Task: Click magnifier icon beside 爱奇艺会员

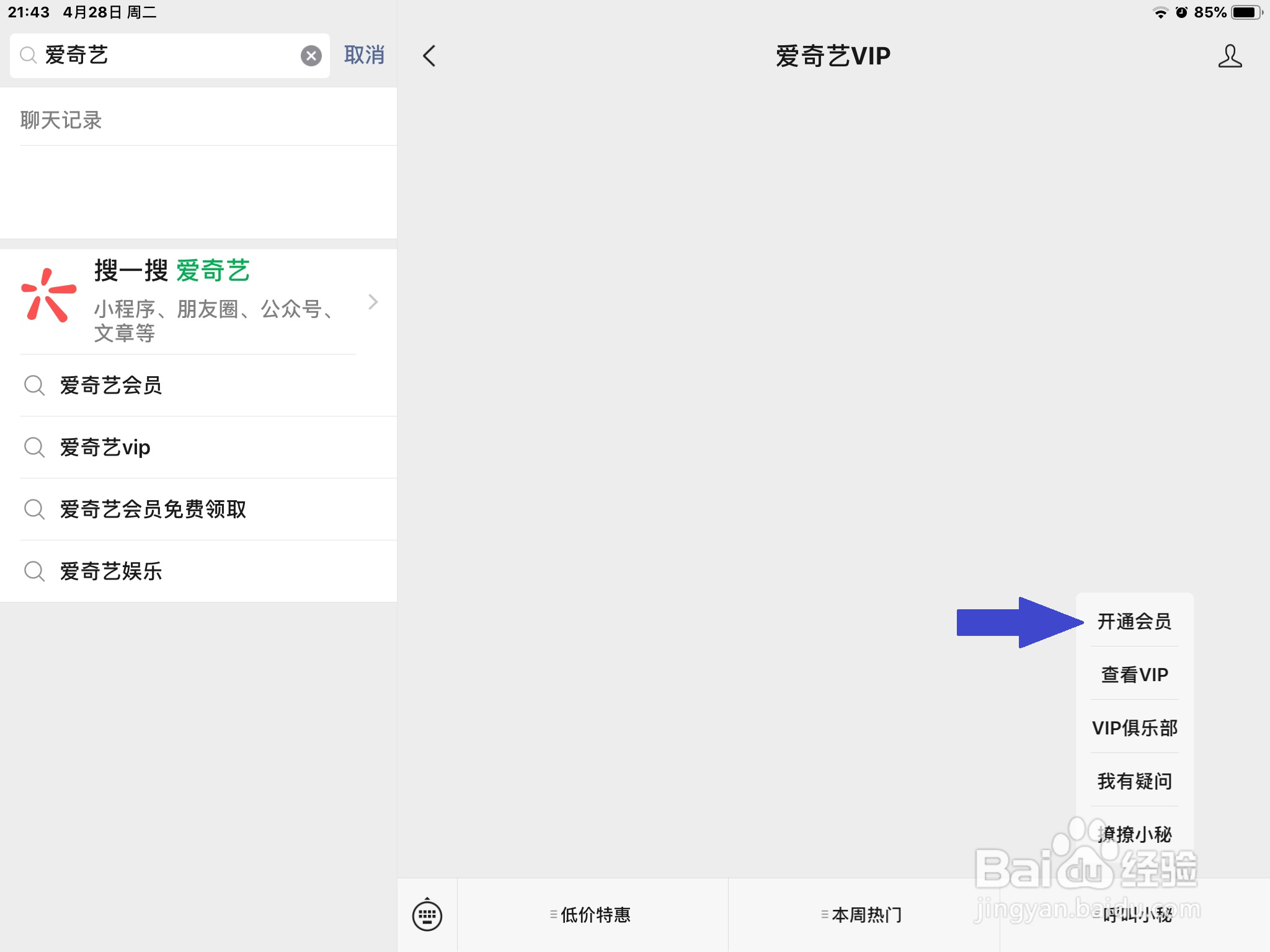Action: tap(34, 386)
